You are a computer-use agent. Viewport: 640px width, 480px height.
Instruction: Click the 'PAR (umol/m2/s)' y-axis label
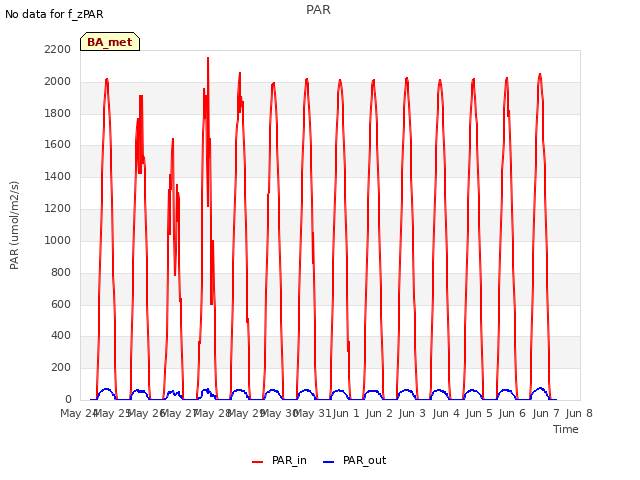pos(14,225)
